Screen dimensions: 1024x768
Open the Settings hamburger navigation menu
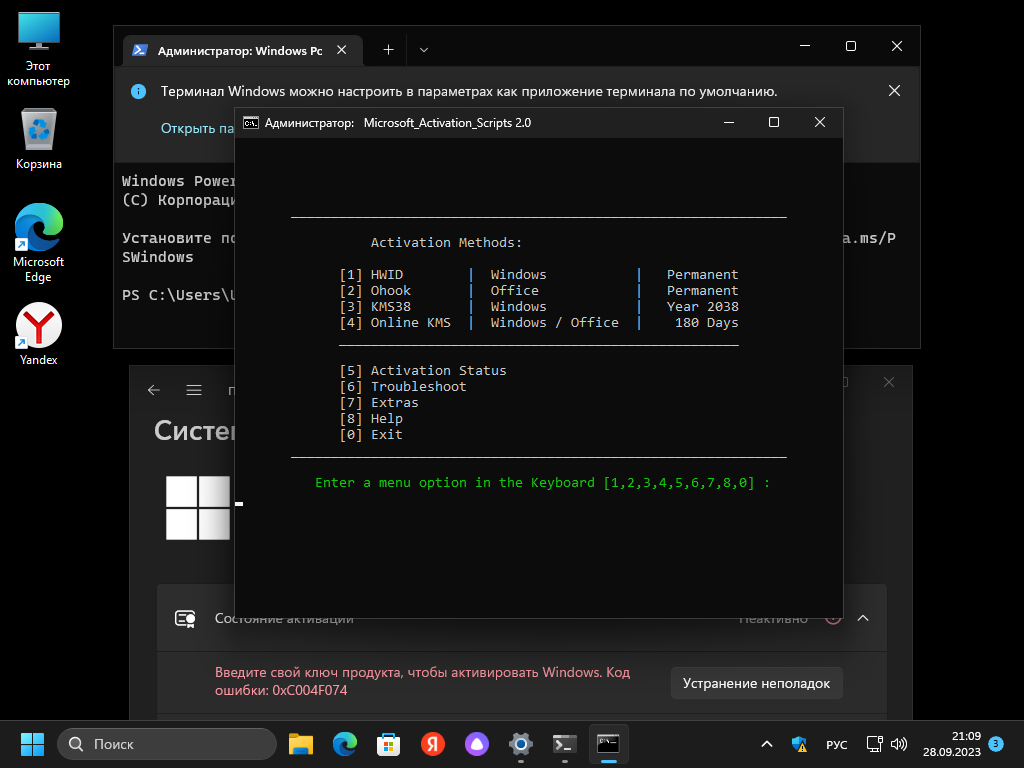pos(194,390)
